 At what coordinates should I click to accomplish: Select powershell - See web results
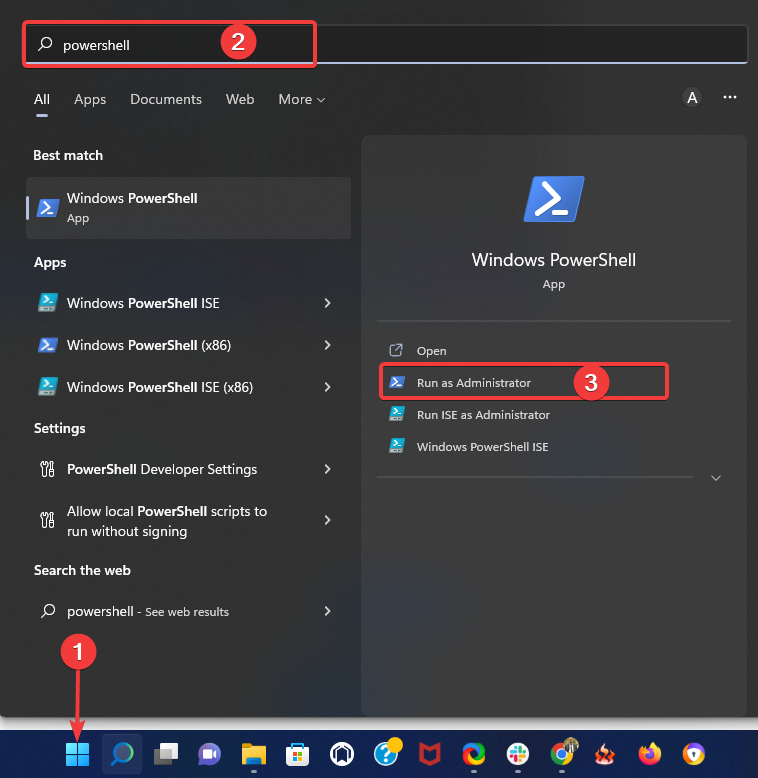[189, 611]
